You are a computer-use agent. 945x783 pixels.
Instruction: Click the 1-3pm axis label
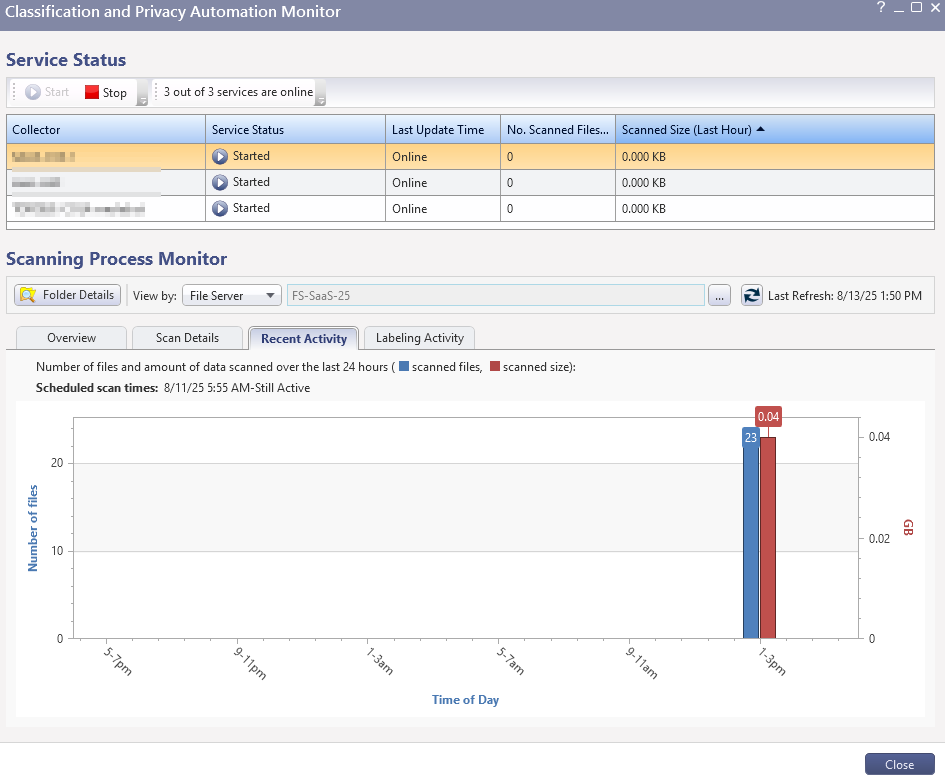tap(773, 661)
